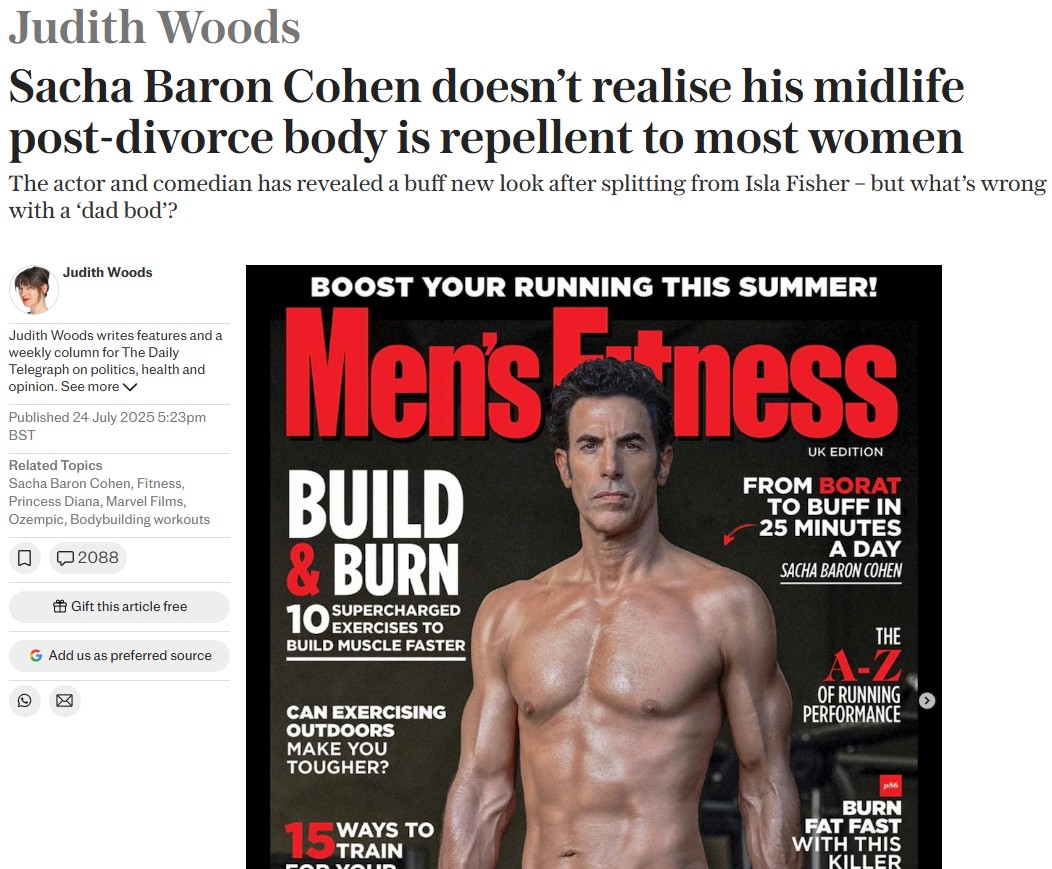Open the 2088 comments section
The height and width of the screenshot is (869, 1052).
coord(88,558)
